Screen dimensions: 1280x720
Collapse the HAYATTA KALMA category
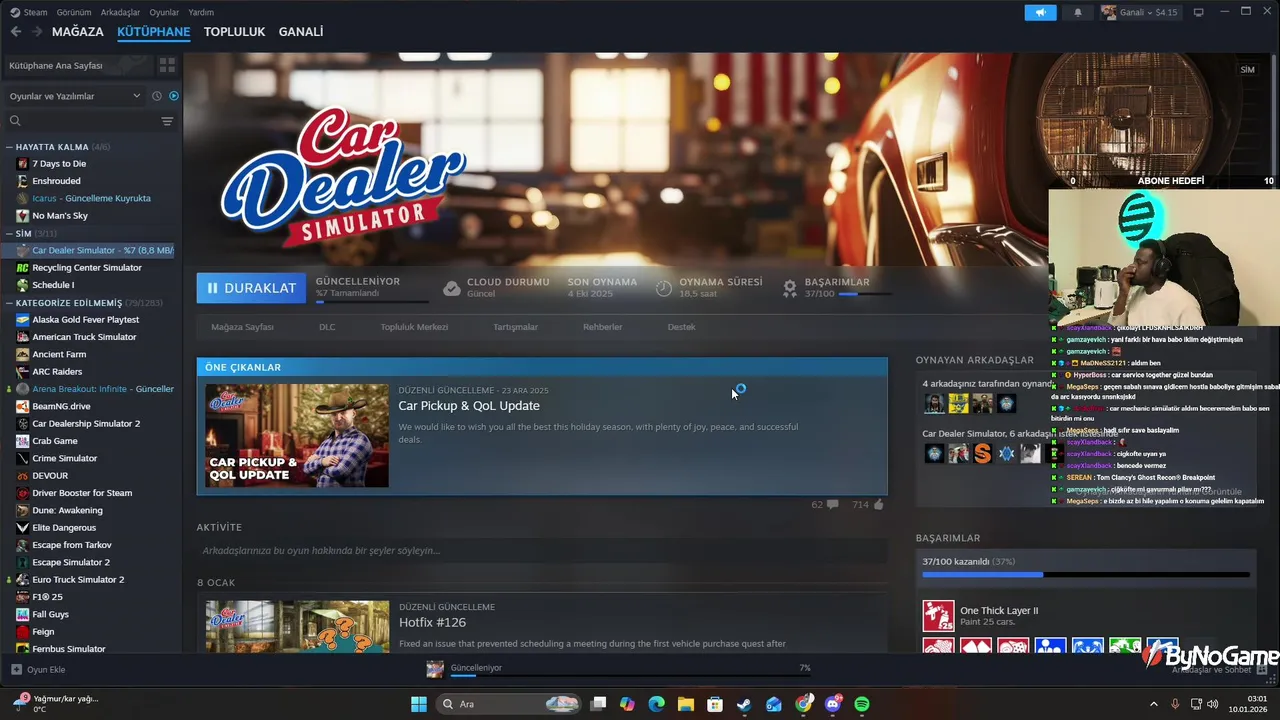pyautogui.click(x=9, y=147)
